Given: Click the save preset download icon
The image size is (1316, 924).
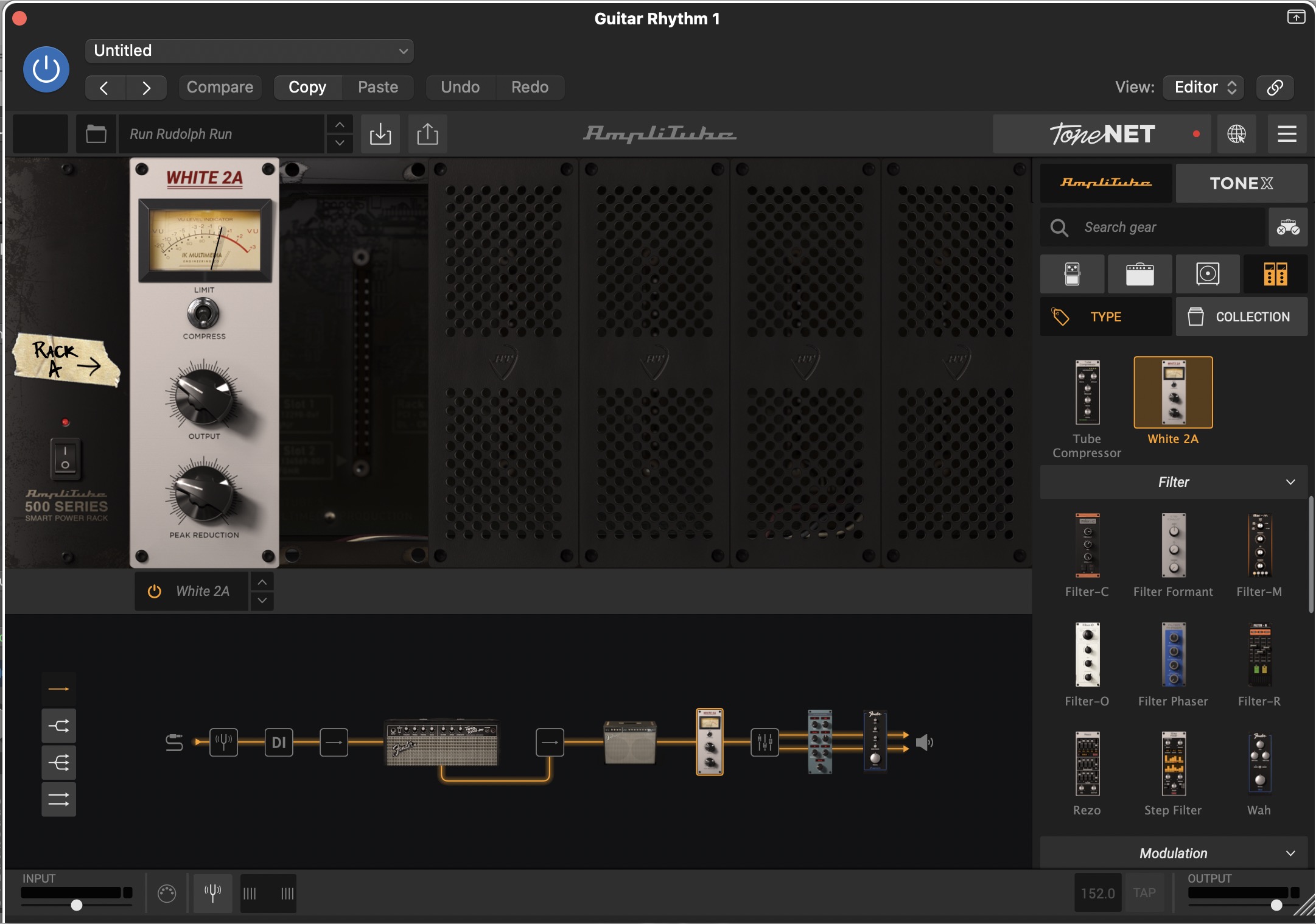Looking at the screenshot, I should (380, 134).
